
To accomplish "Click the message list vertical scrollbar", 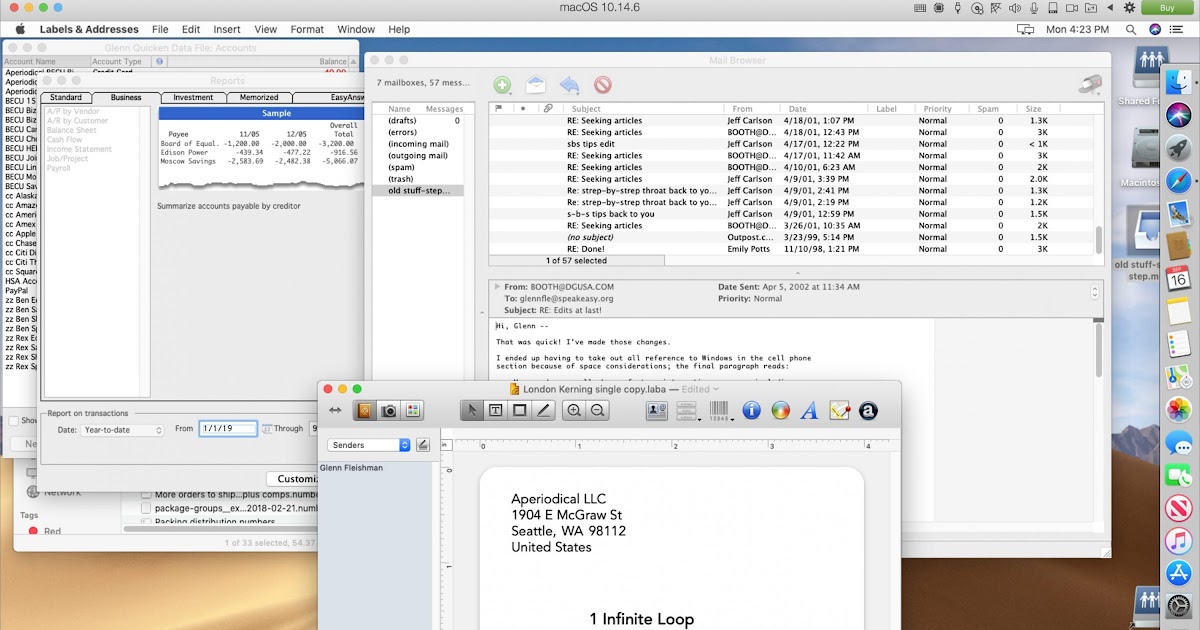I will point(1099,238).
